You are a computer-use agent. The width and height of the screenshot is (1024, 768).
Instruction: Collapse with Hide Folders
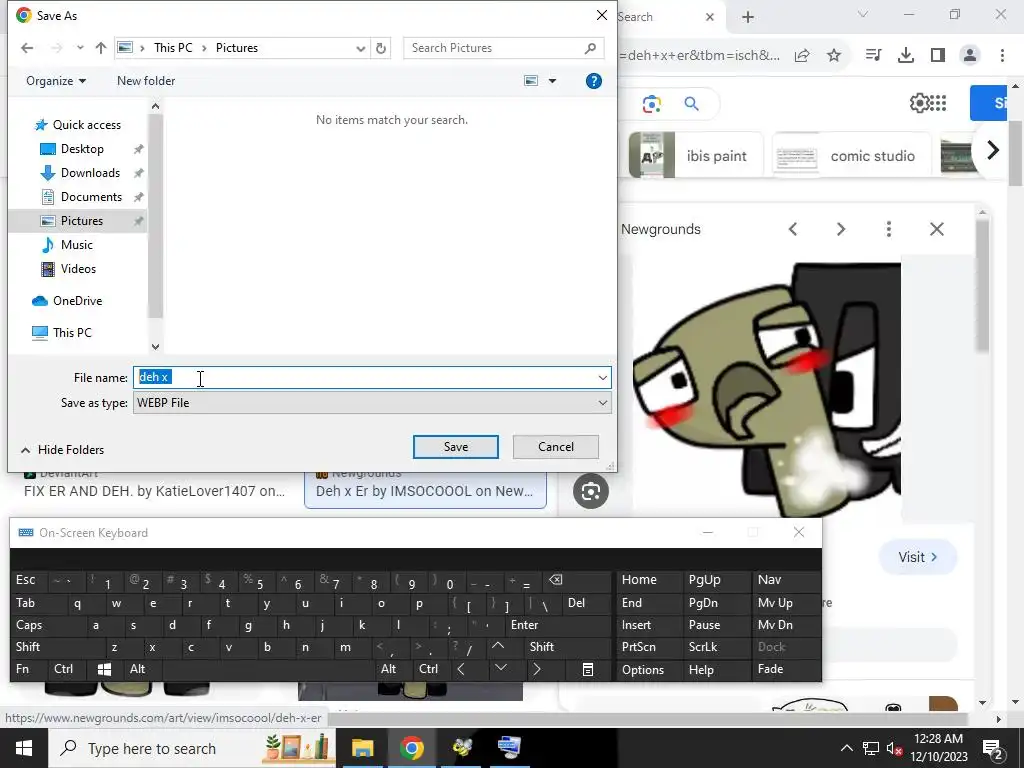62,450
